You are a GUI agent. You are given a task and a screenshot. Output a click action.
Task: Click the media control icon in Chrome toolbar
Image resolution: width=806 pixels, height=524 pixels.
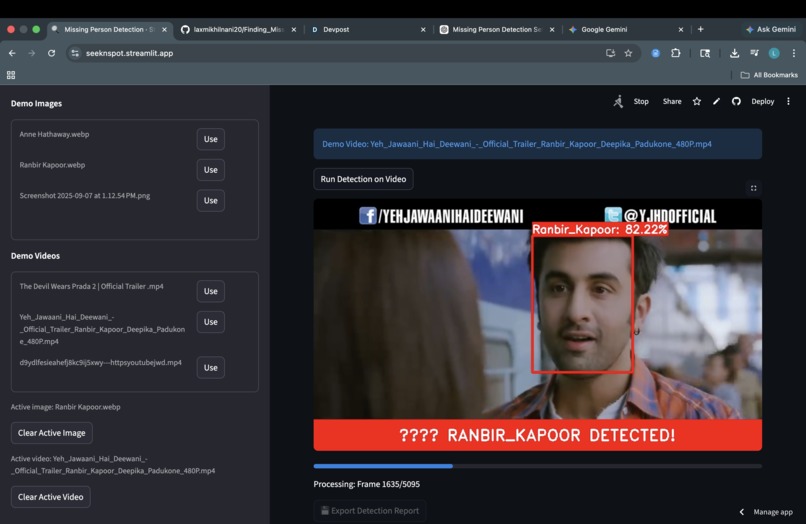[x=754, y=53]
